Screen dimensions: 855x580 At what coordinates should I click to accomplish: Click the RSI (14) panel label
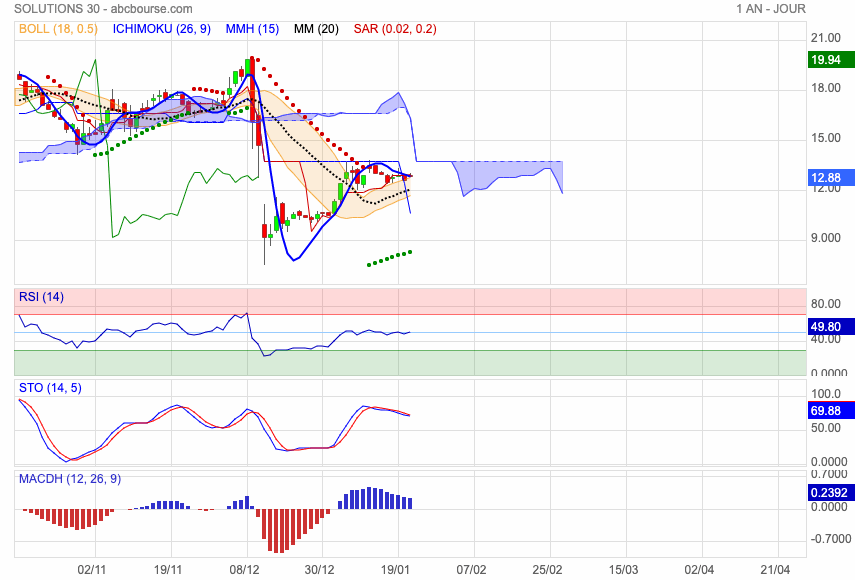point(41,297)
